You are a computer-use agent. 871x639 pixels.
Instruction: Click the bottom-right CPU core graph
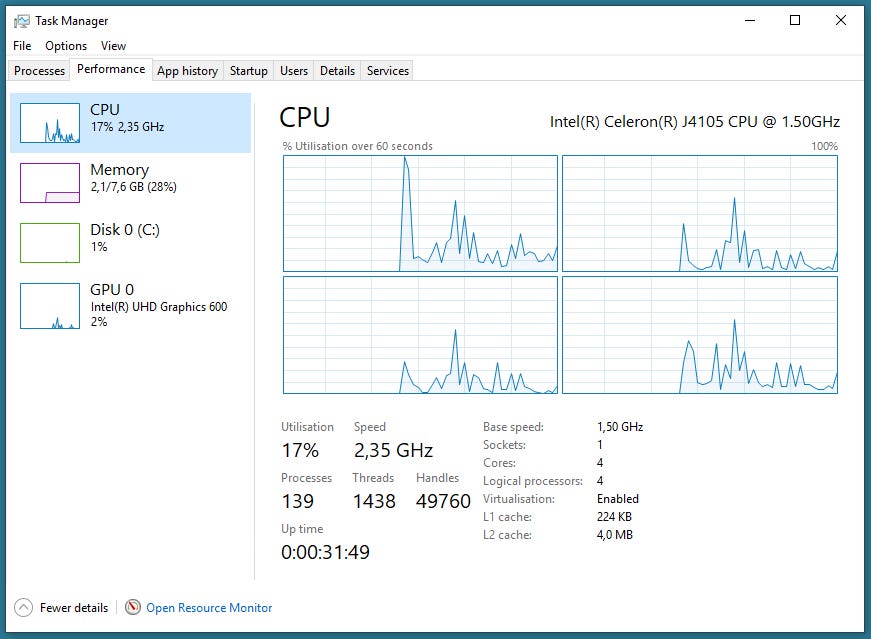click(700, 335)
